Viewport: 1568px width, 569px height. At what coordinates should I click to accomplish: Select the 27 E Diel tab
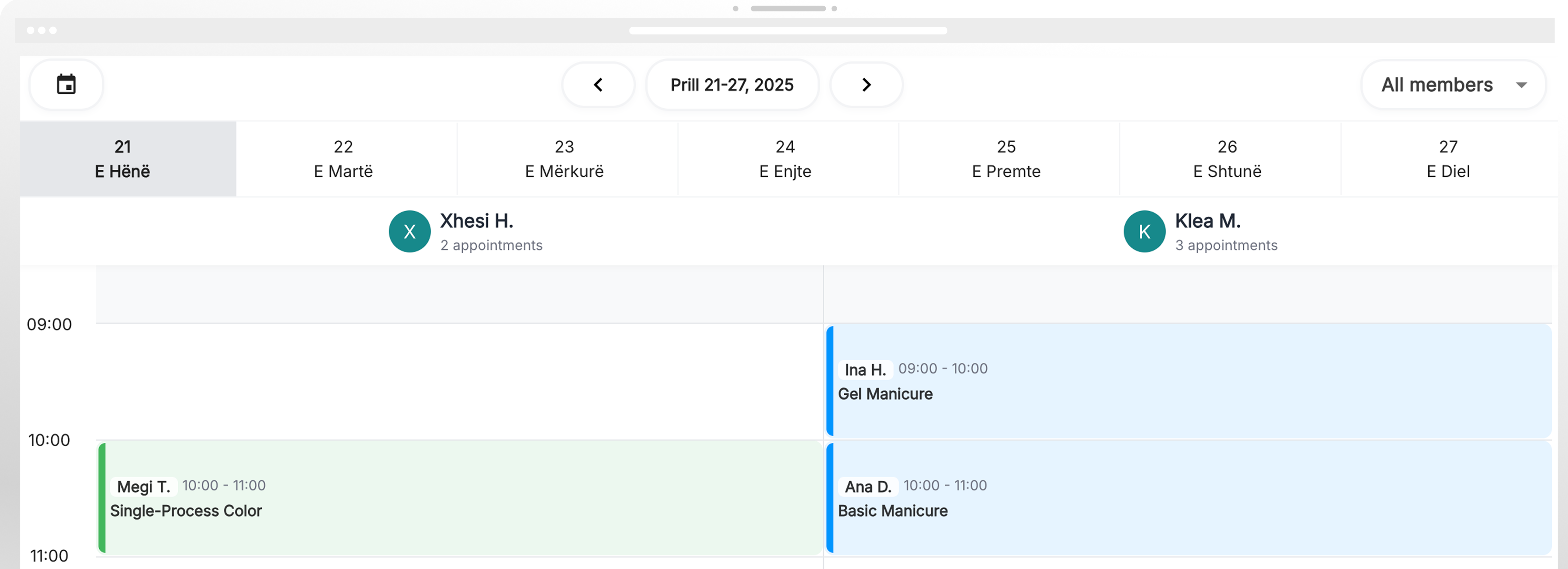1448,159
